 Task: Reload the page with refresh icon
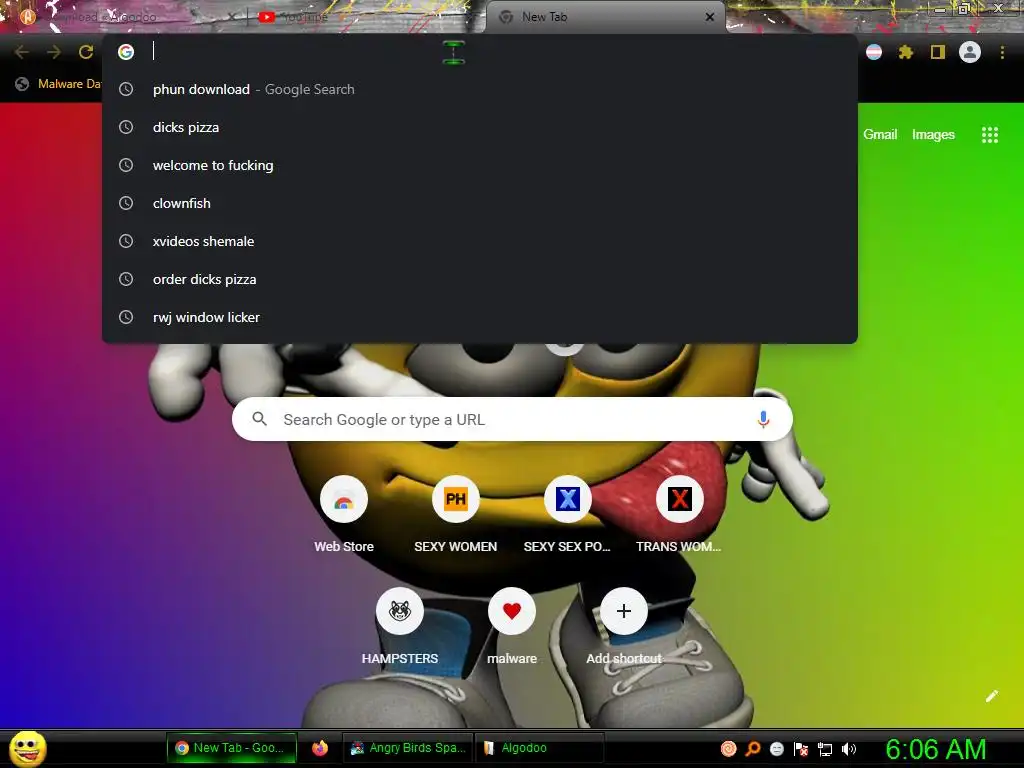click(86, 52)
